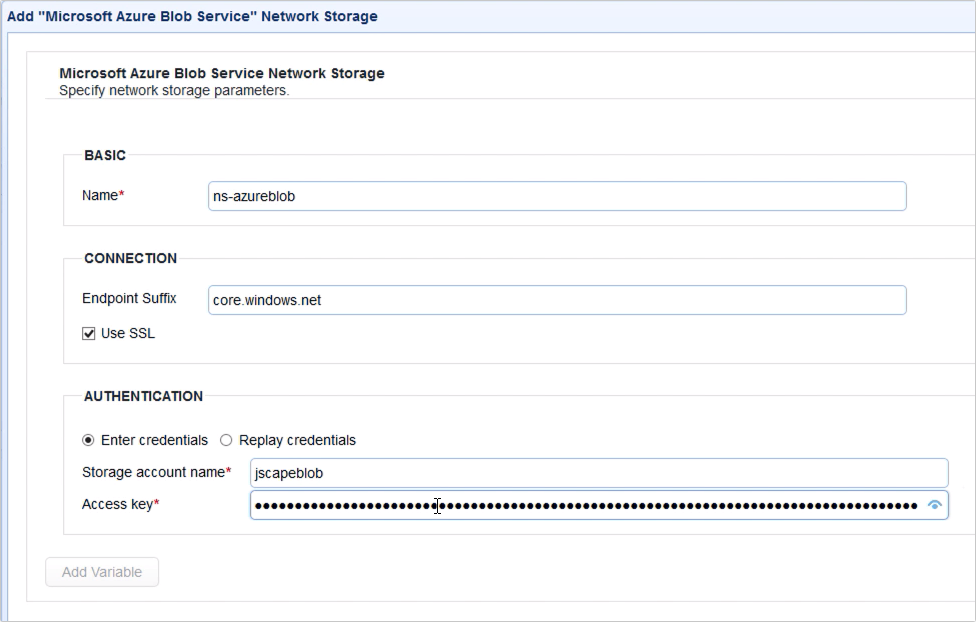Select the Replay credentials radio button
Screen dimensions: 976x622
tap(226, 440)
